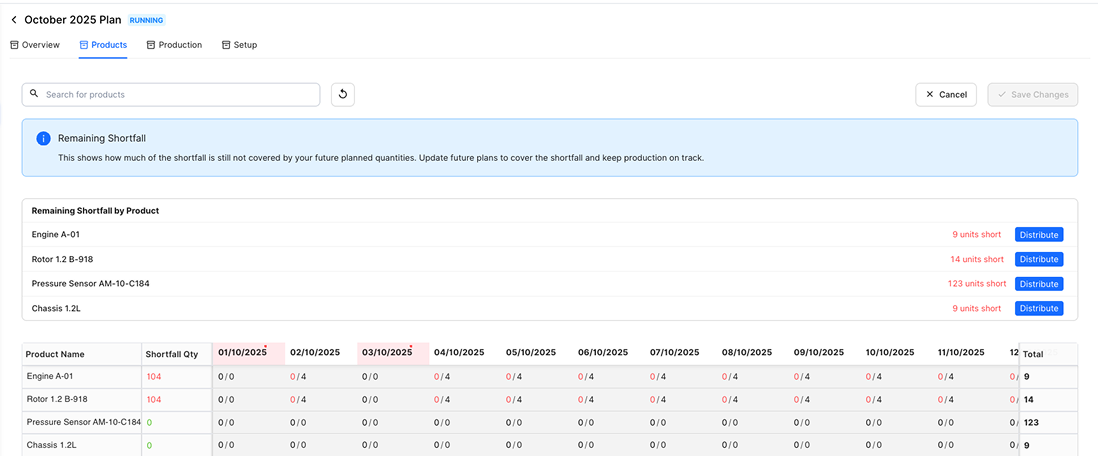Click the 01/10/2025 column header
Viewport: 1098px width, 456px height.
243,353
